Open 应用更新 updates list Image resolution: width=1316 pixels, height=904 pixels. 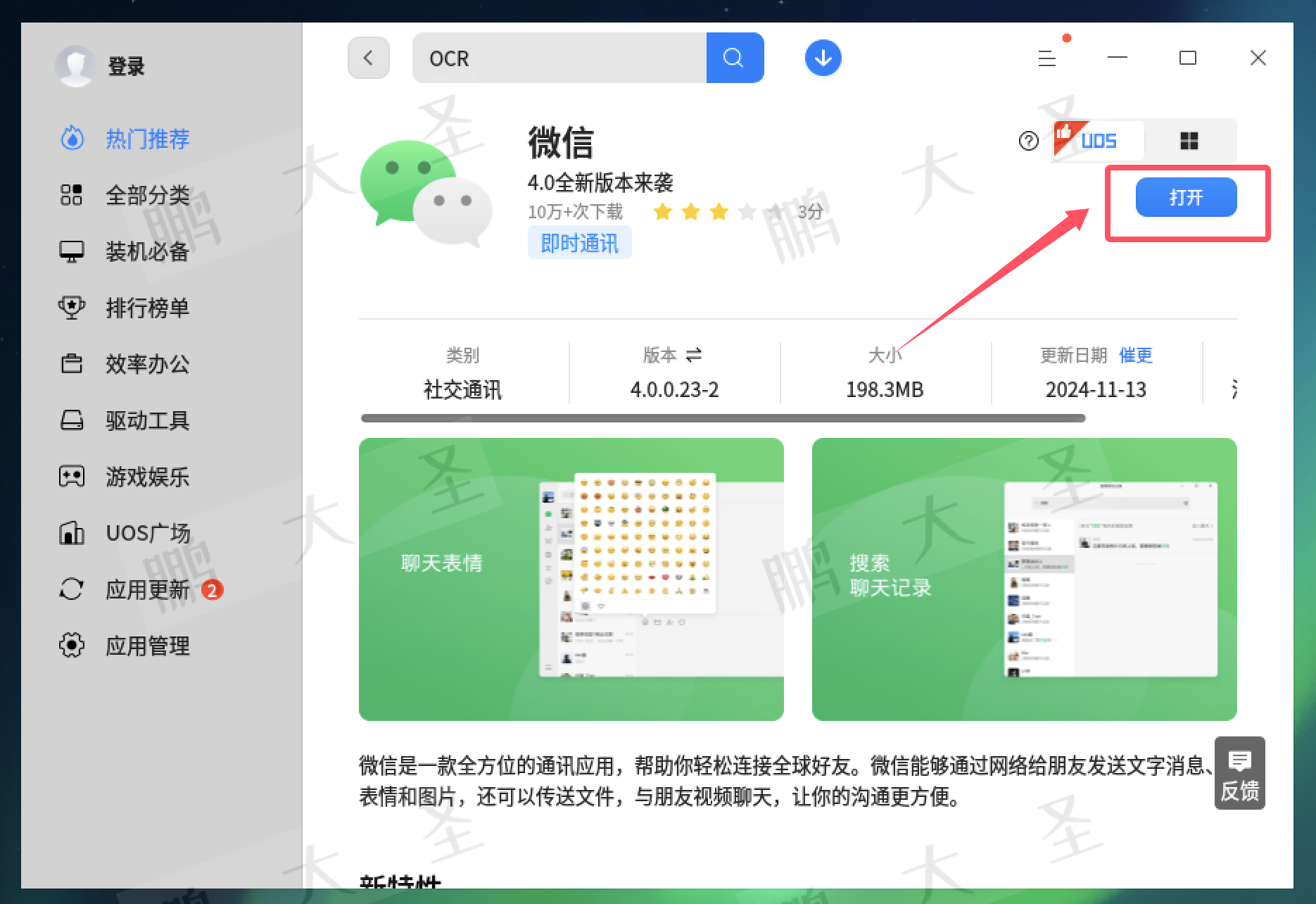coord(148,589)
